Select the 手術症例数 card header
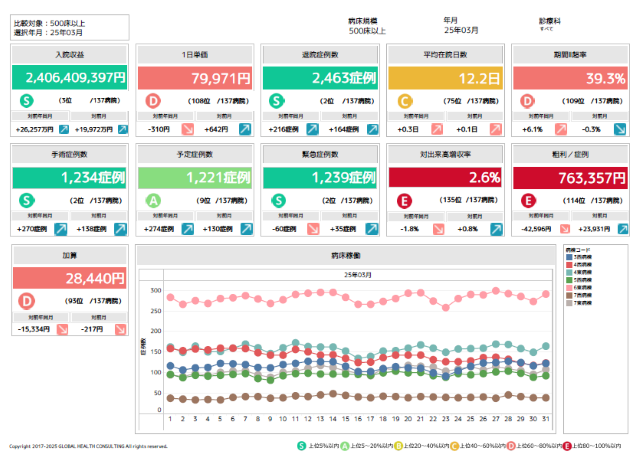 68,154
